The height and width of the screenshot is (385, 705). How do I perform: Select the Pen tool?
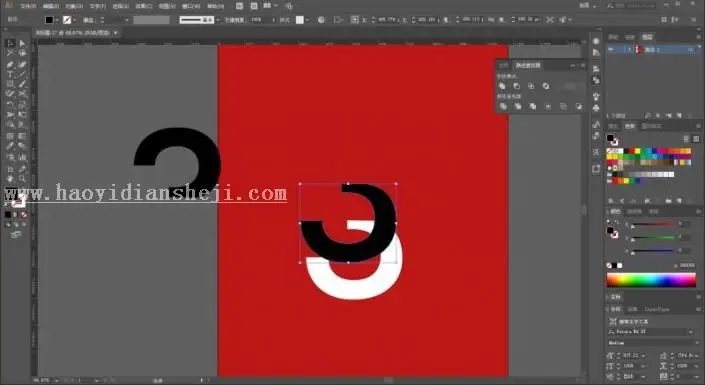coord(10,64)
